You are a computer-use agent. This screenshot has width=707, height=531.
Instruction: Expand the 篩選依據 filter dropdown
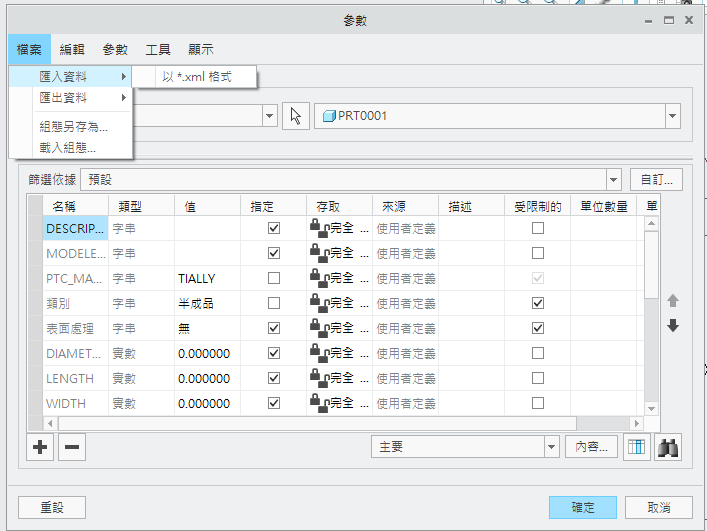[612, 180]
